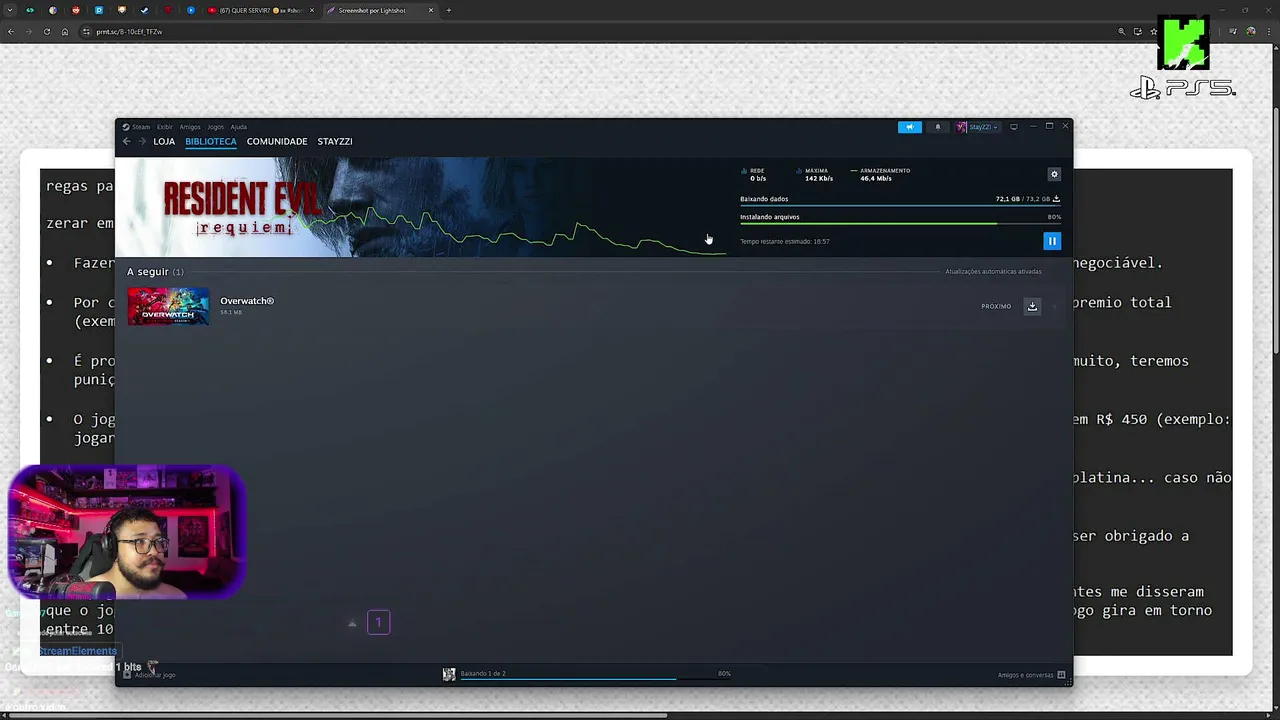Open the Exibir menu
The width and height of the screenshot is (1280, 720).
(x=164, y=127)
